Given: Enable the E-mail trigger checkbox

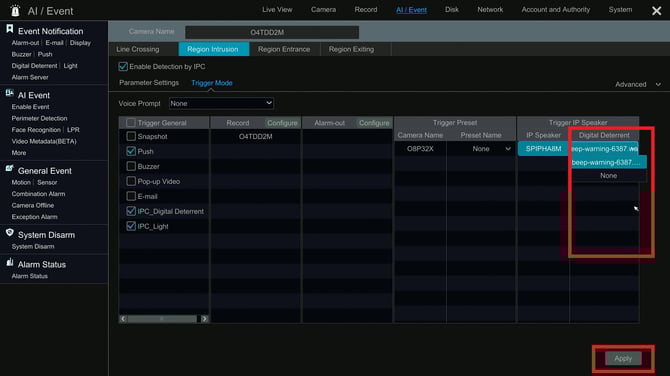Looking at the screenshot, I should [x=131, y=196].
